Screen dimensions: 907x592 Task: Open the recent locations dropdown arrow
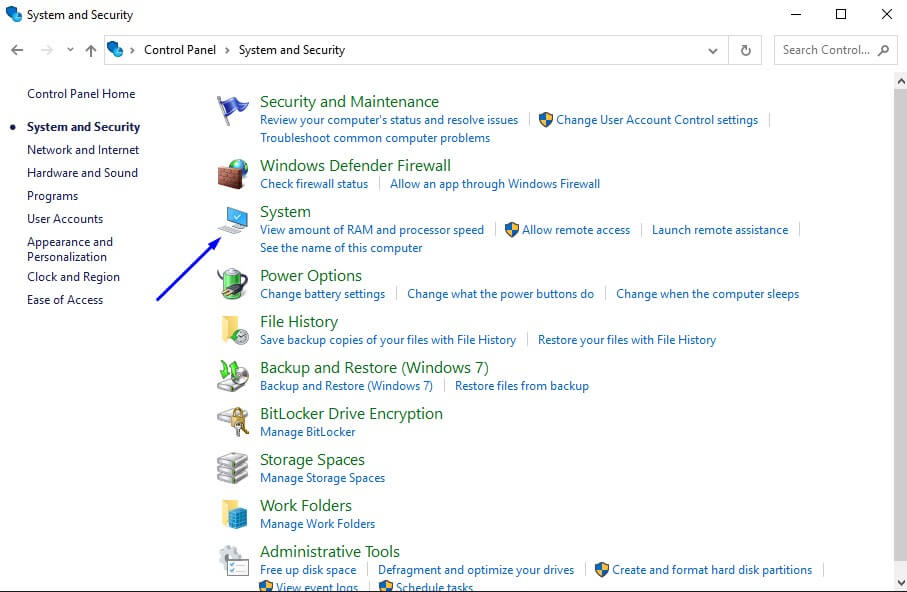point(70,50)
